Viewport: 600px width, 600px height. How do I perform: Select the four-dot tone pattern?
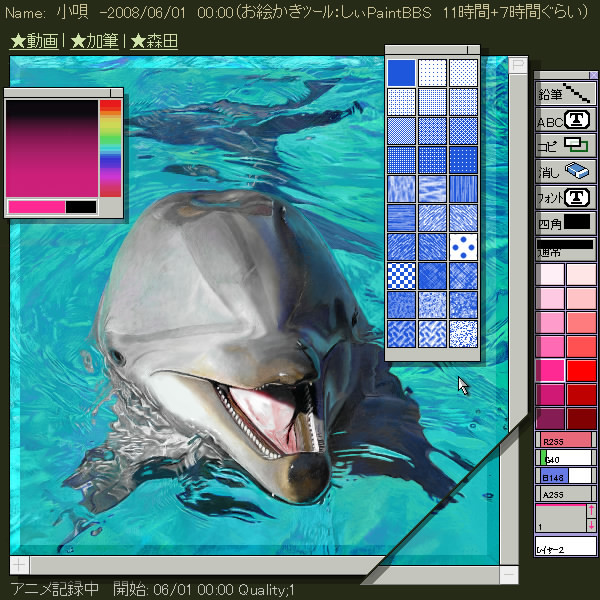coord(463,246)
